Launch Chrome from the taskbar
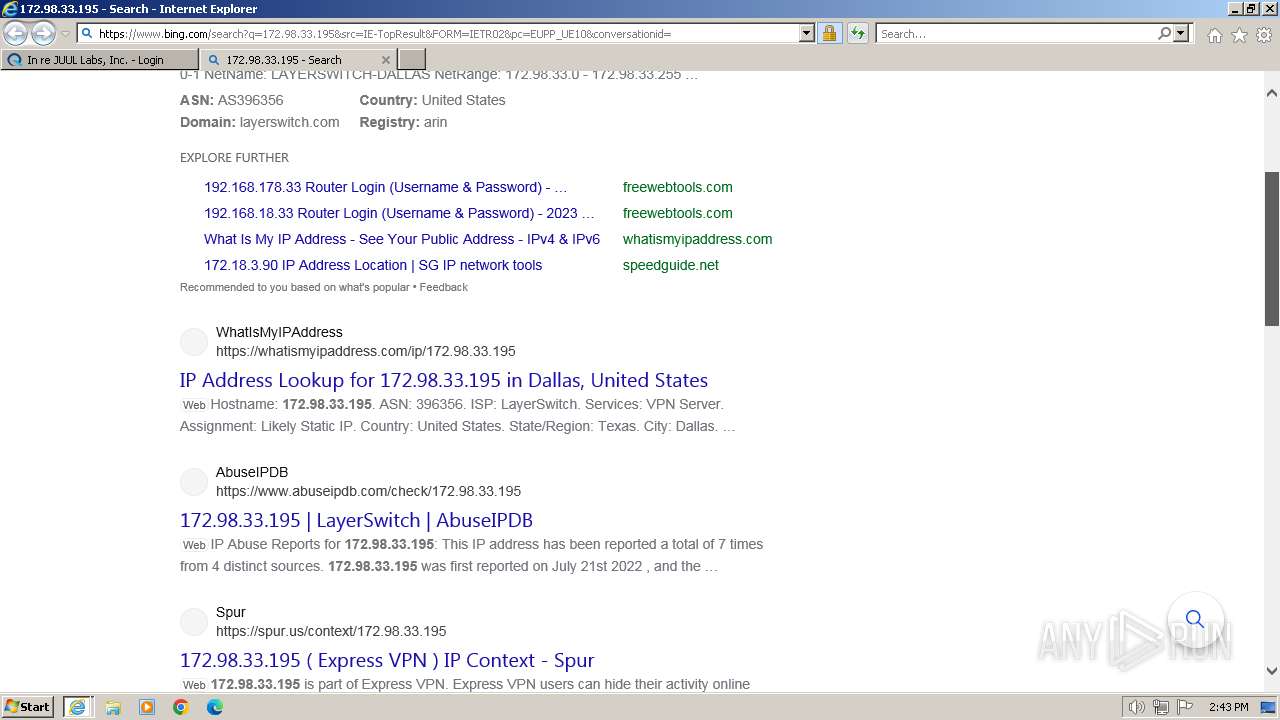Screen dimensions: 1280x720 click(181, 707)
